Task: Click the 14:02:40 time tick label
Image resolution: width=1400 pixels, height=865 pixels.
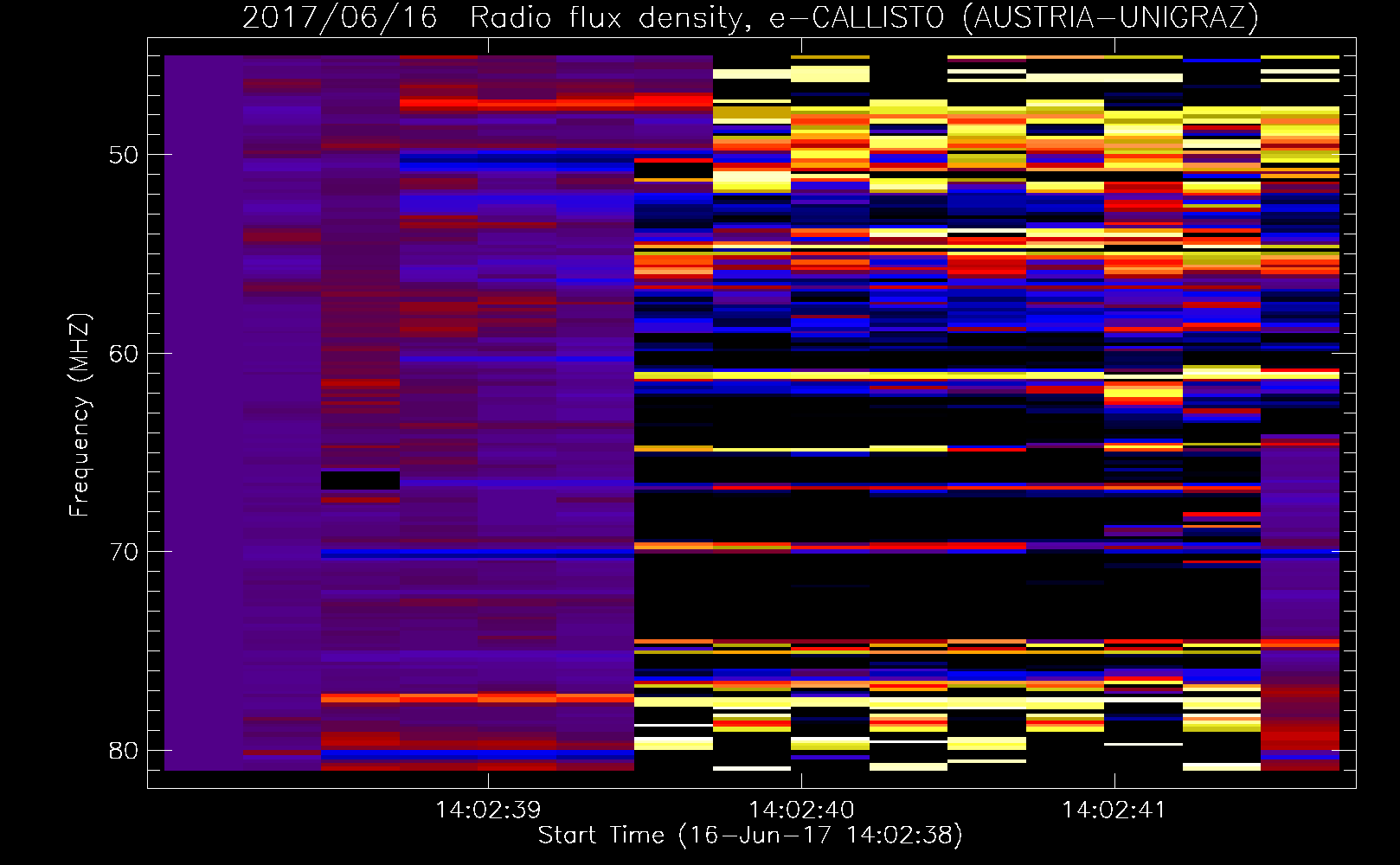Action: [x=801, y=811]
